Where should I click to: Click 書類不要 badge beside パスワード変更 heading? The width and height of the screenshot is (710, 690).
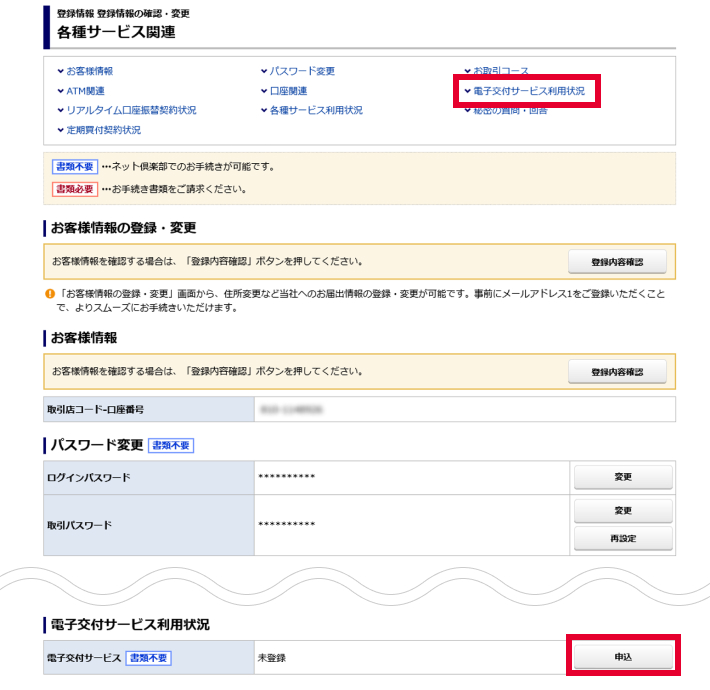click(171, 446)
